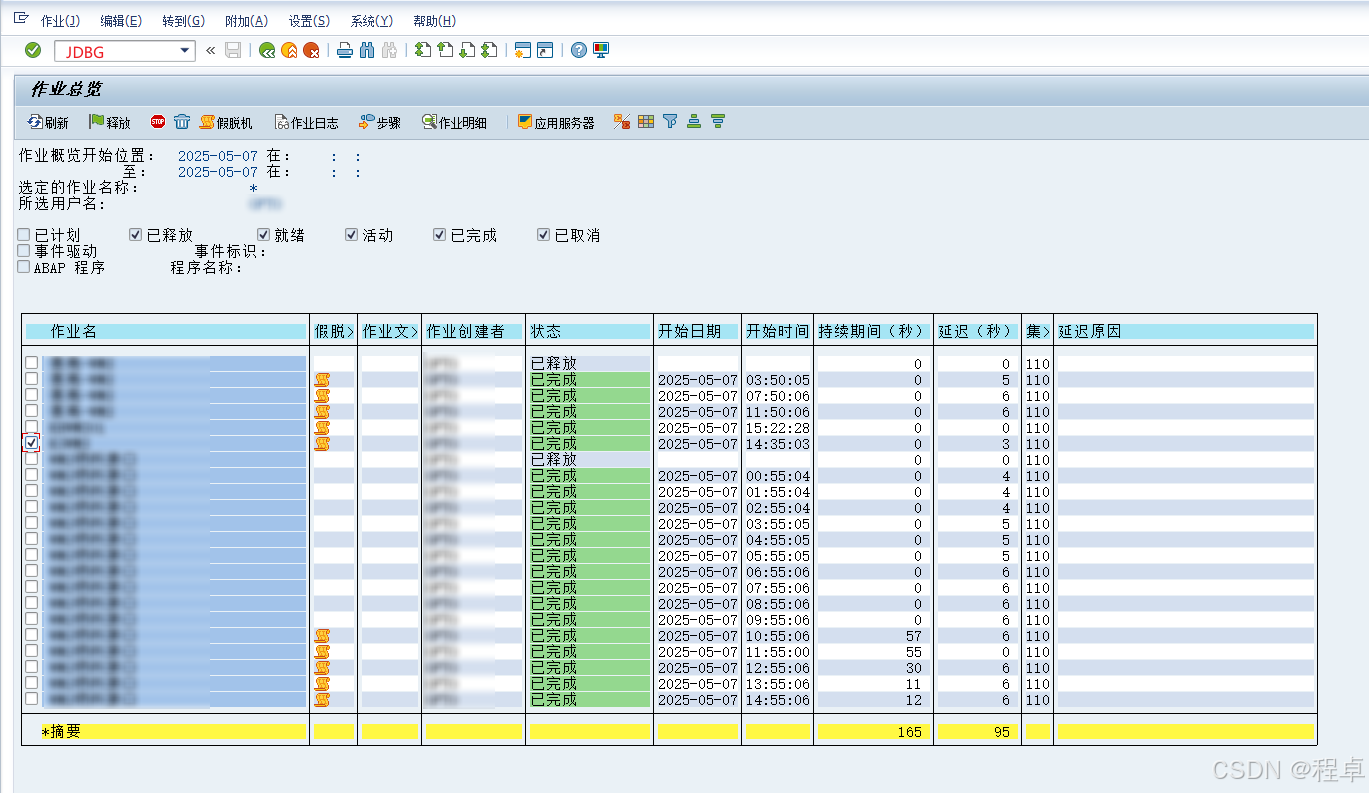The image size is (1369, 793).
Task: Click the 释放 release button
Action: tap(110, 122)
